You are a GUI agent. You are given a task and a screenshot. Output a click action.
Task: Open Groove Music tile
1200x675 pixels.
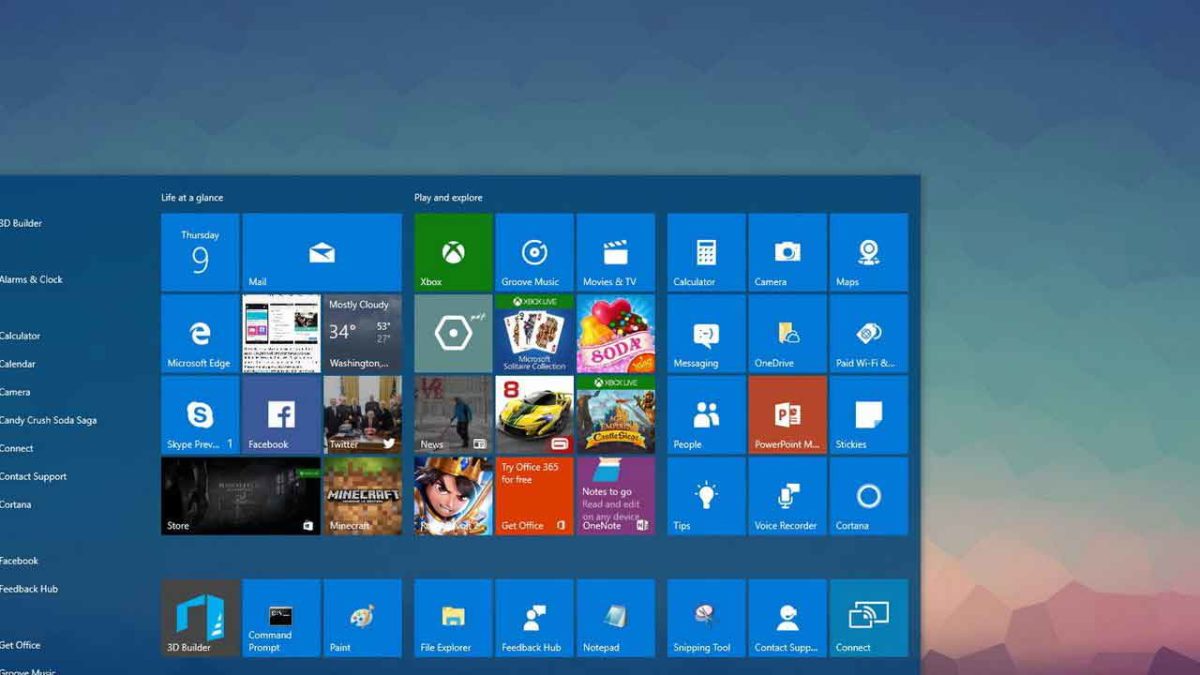(x=535, y=252)
